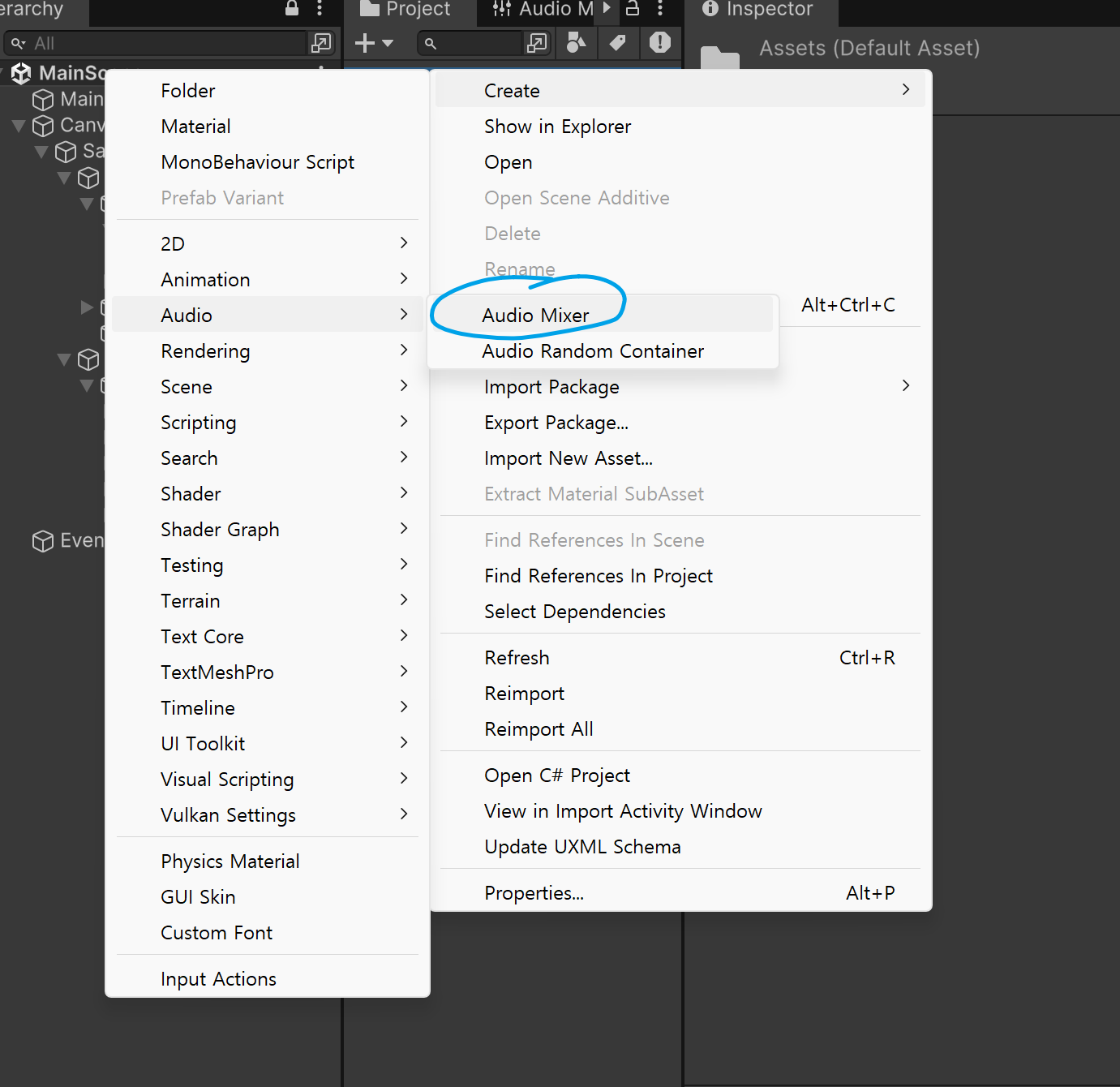Toggle the Project panel lock icon
Viewport: 1120px width, 1087px height.
tap(633, 8)
